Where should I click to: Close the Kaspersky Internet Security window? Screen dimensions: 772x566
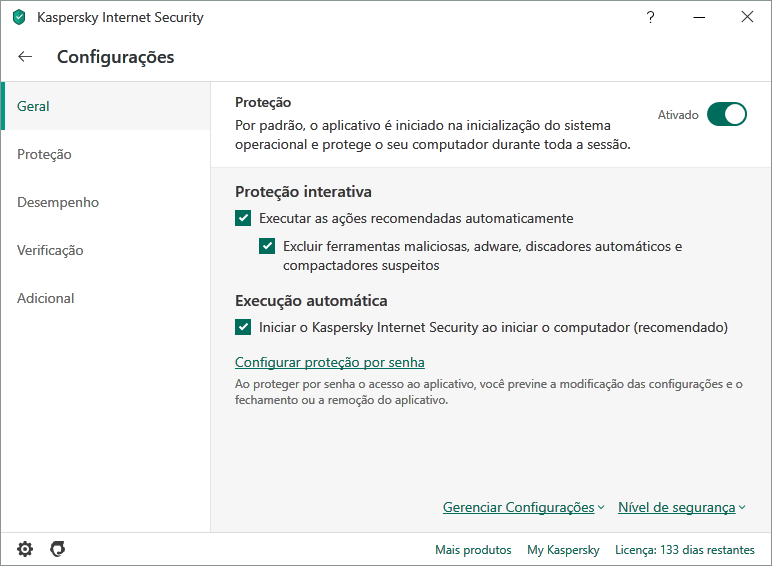747,17
